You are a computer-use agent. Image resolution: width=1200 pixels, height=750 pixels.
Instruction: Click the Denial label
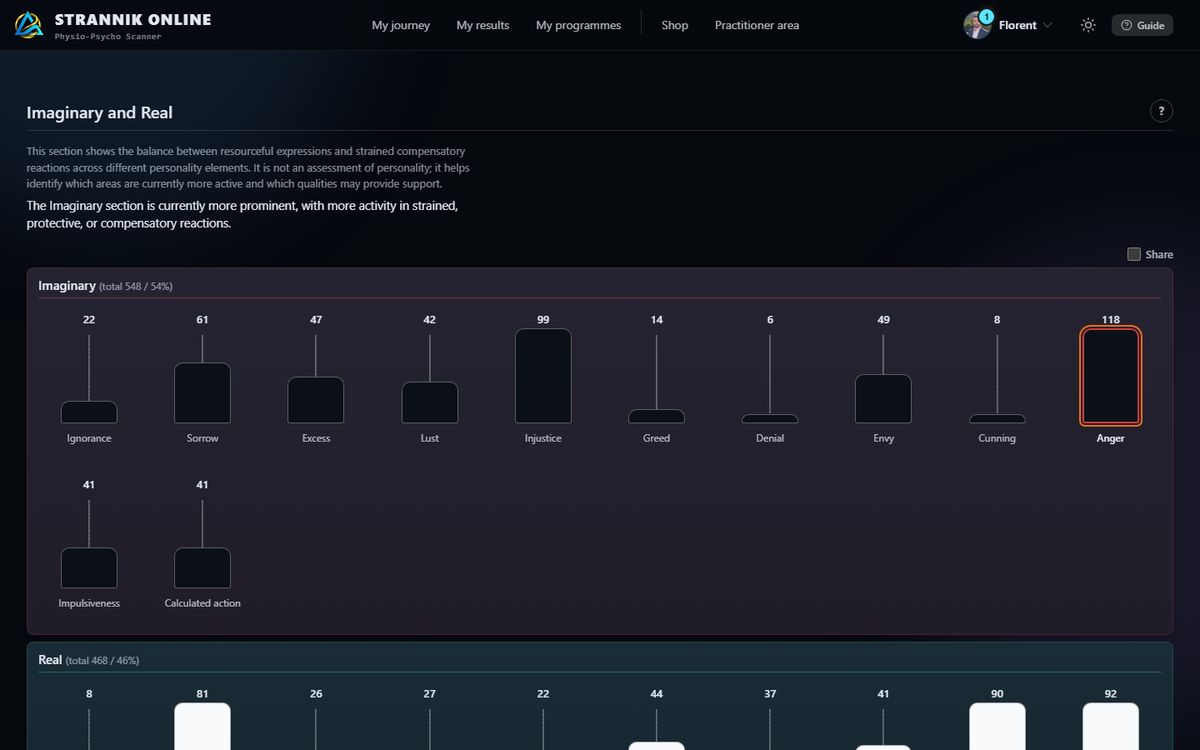(x=770, y=438)
